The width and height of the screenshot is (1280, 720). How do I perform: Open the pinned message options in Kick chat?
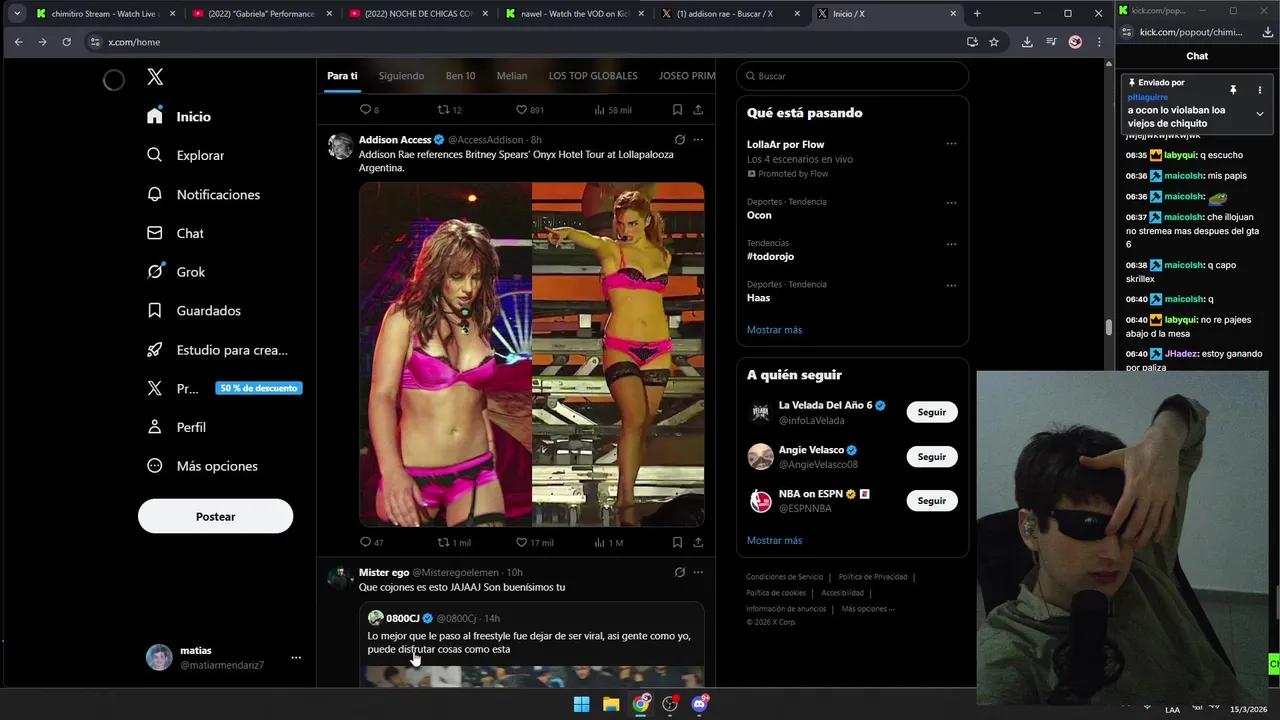(1259, 90)
